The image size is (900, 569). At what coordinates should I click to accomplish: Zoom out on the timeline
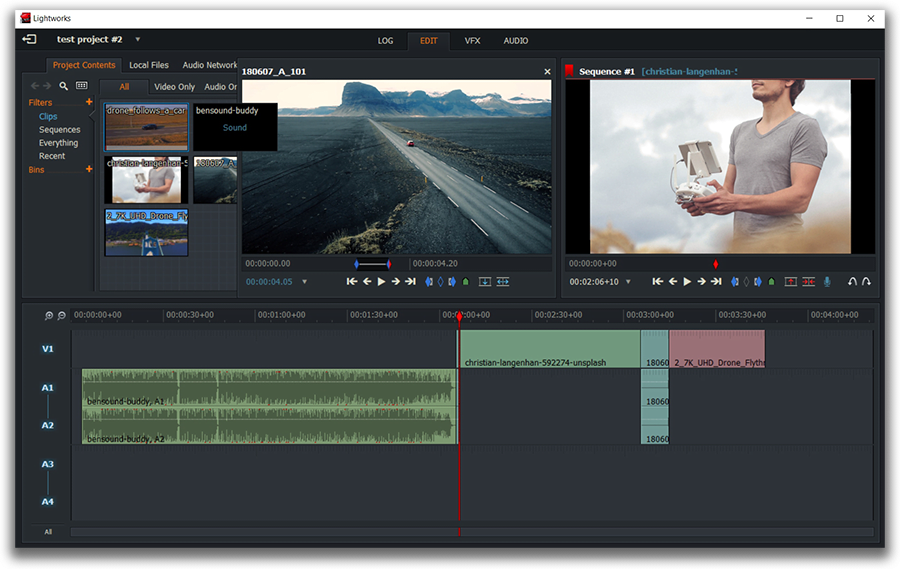pyautogui.click(x=61, y=316)
